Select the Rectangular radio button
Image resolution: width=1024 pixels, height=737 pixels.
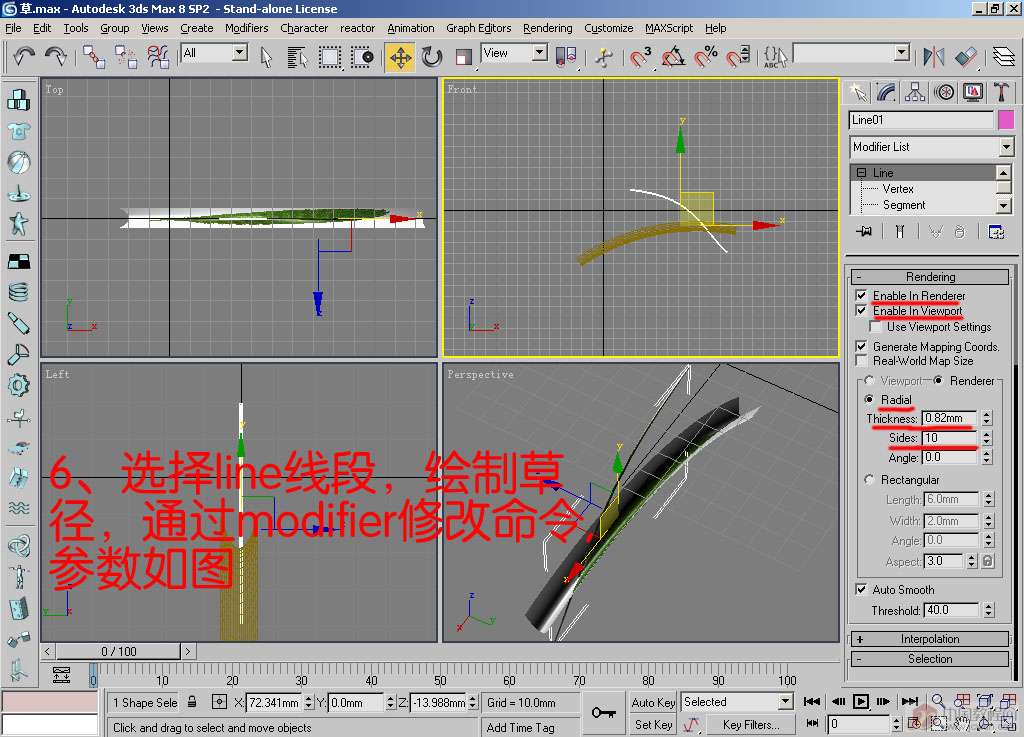point(869,479)
